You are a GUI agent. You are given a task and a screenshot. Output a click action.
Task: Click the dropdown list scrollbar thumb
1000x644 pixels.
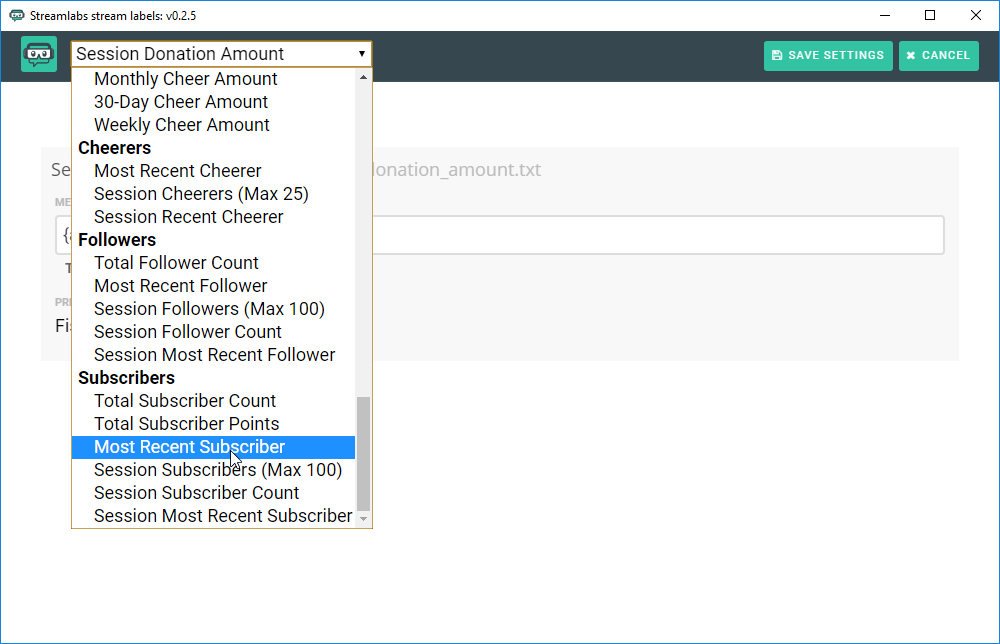pos(364,453)
